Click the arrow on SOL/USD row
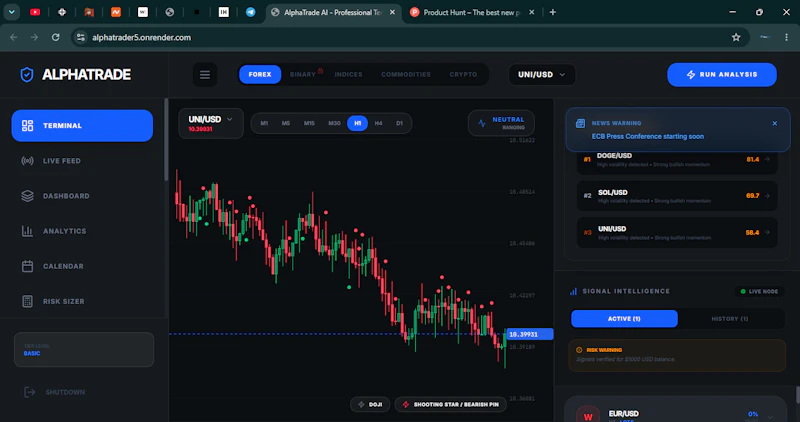The height and width of the screenshot is (422, 800). (767, 195)
